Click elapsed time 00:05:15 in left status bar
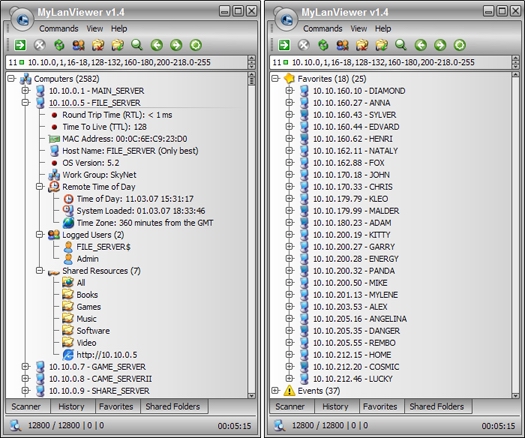 coord(234,426)
